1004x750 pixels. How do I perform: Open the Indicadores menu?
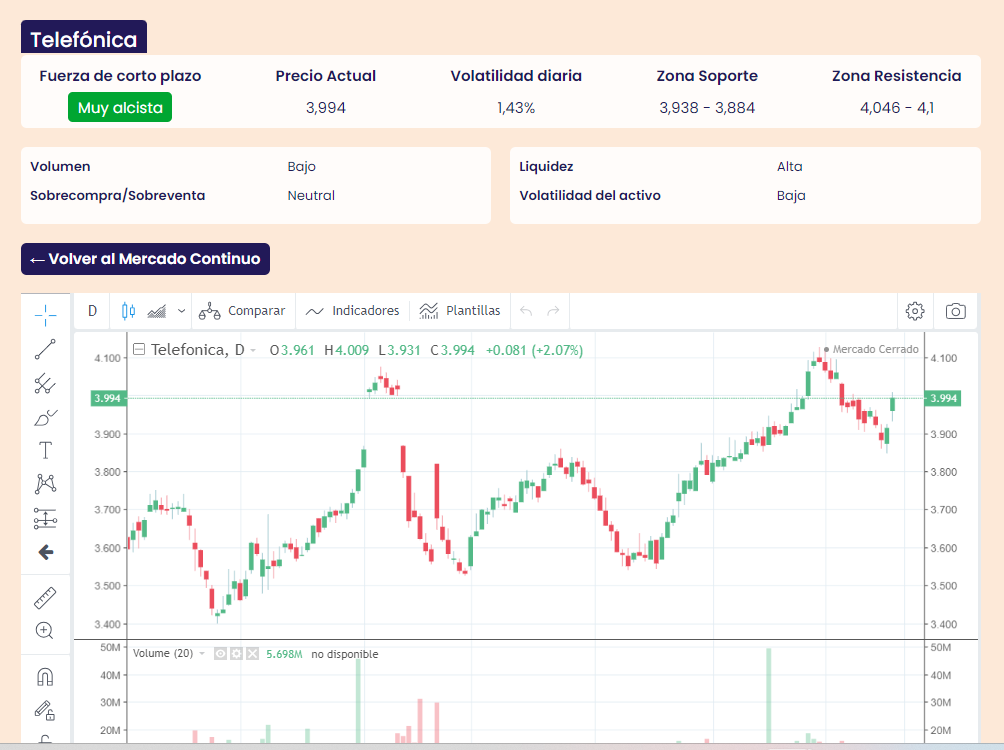click(x=353, y=311)
